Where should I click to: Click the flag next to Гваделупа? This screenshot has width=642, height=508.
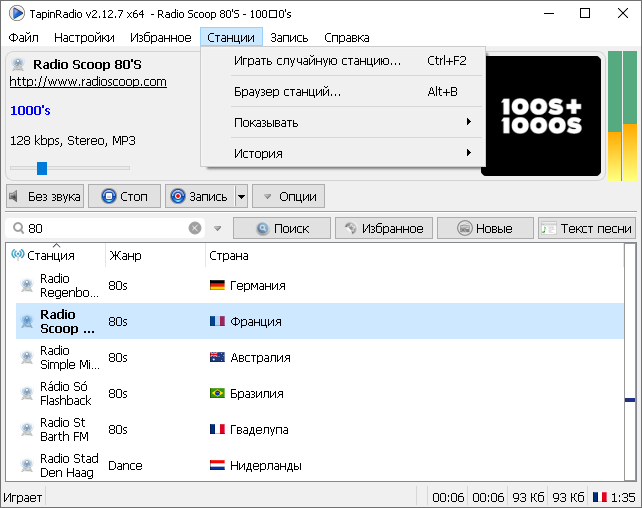pyautogui.click(x=217, y=429)
